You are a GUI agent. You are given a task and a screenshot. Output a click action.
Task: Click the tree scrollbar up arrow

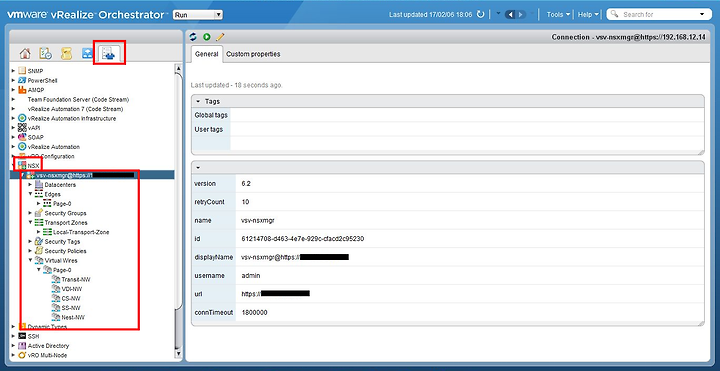tap(179, 68)
